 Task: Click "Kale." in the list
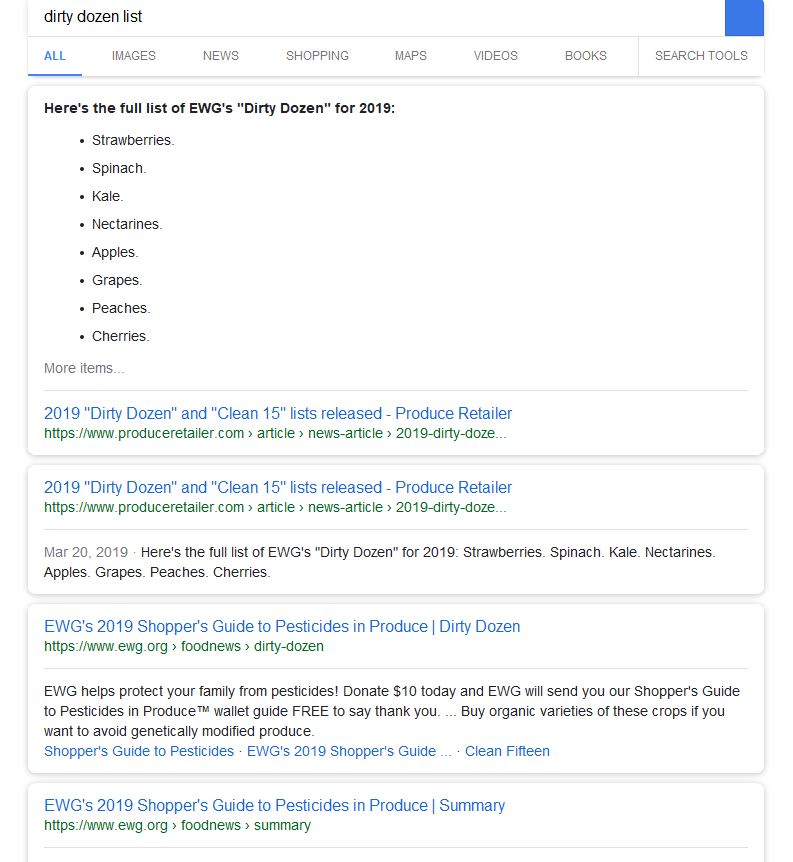click(108, 197)
